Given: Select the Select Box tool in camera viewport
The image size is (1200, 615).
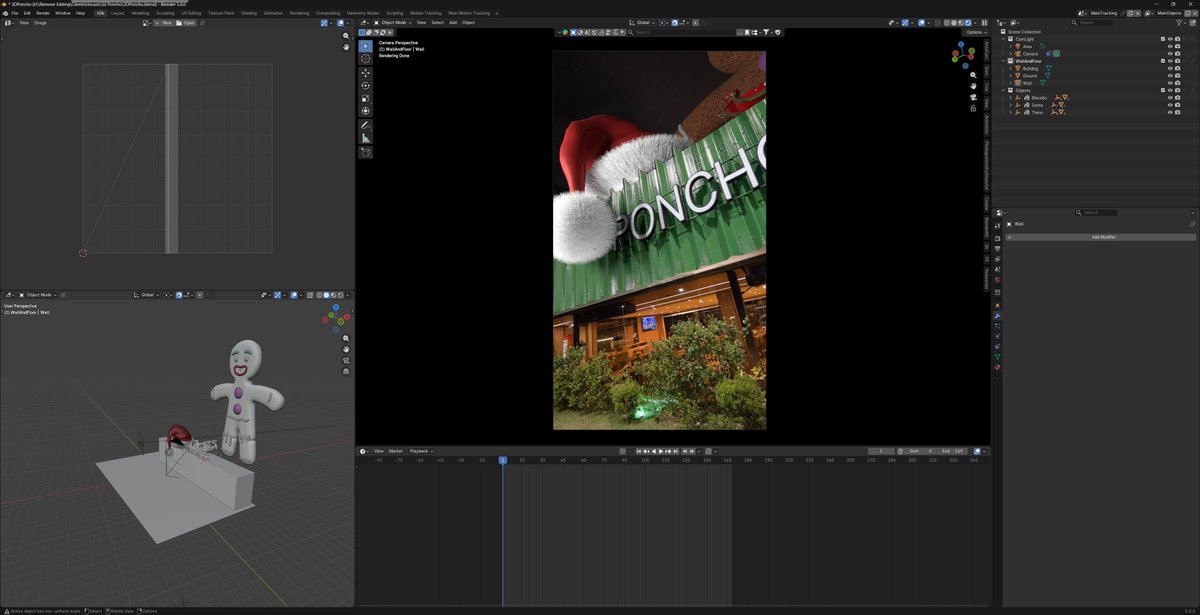Looking at the screenshot, I should point(366,46).
